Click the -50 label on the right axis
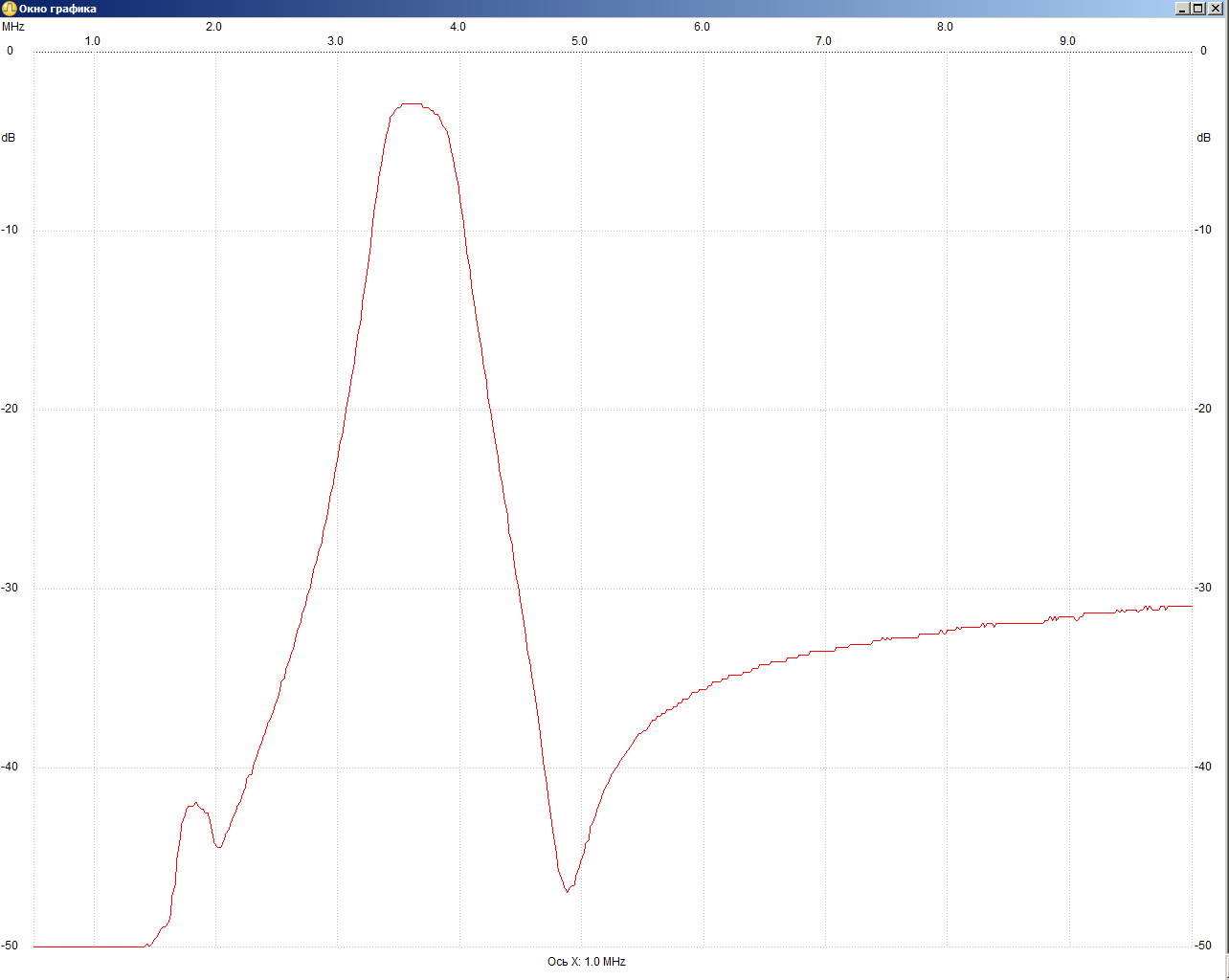This screenshot has width=1229, height=980. 1203,946
